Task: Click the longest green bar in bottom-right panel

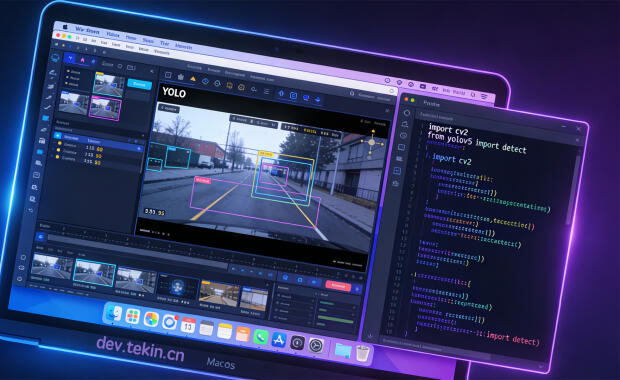Action: click(336, 319)
